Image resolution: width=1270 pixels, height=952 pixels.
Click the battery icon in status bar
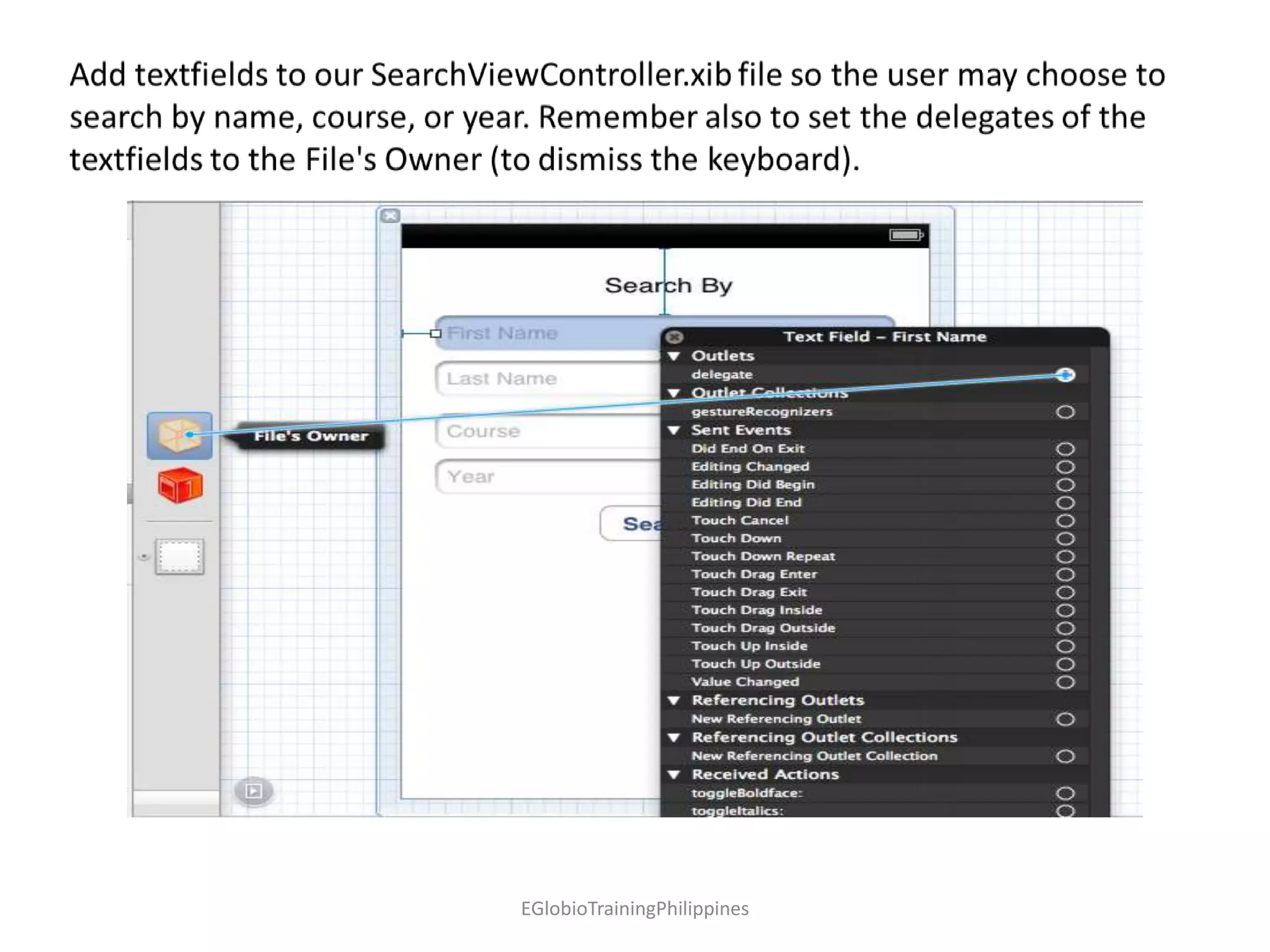(906, 235)
